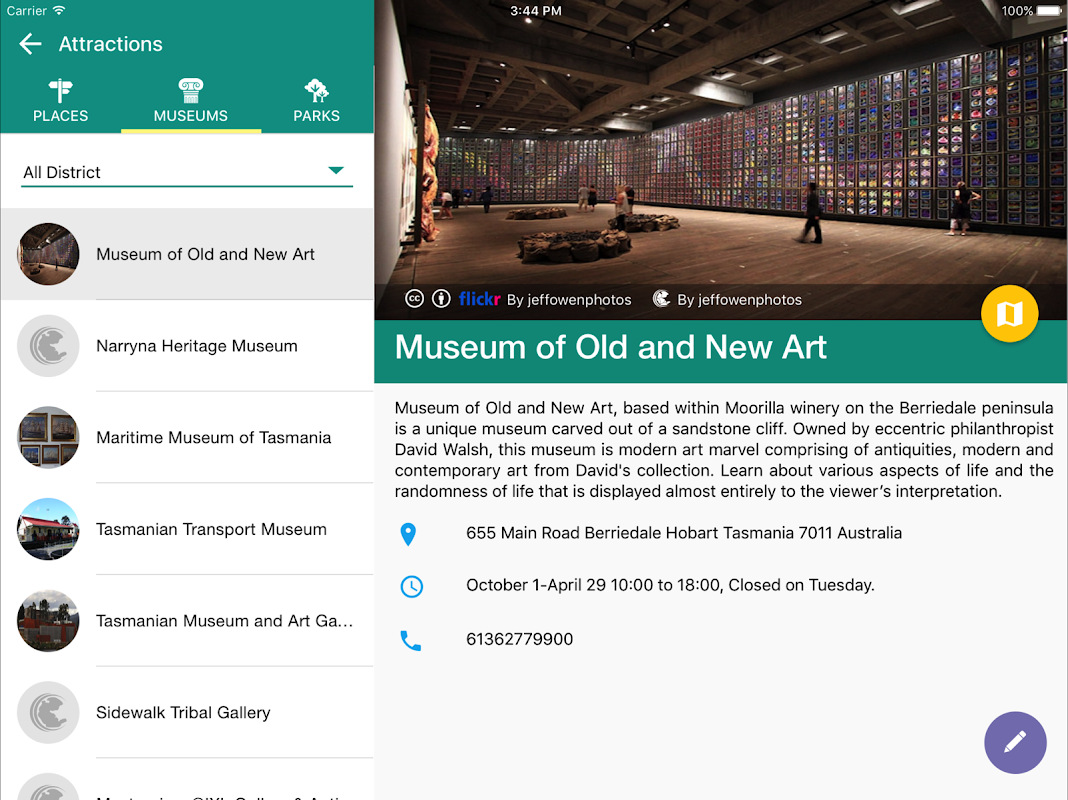Open Tasmanian Transport Museum entry

click(x=187, y=529)
